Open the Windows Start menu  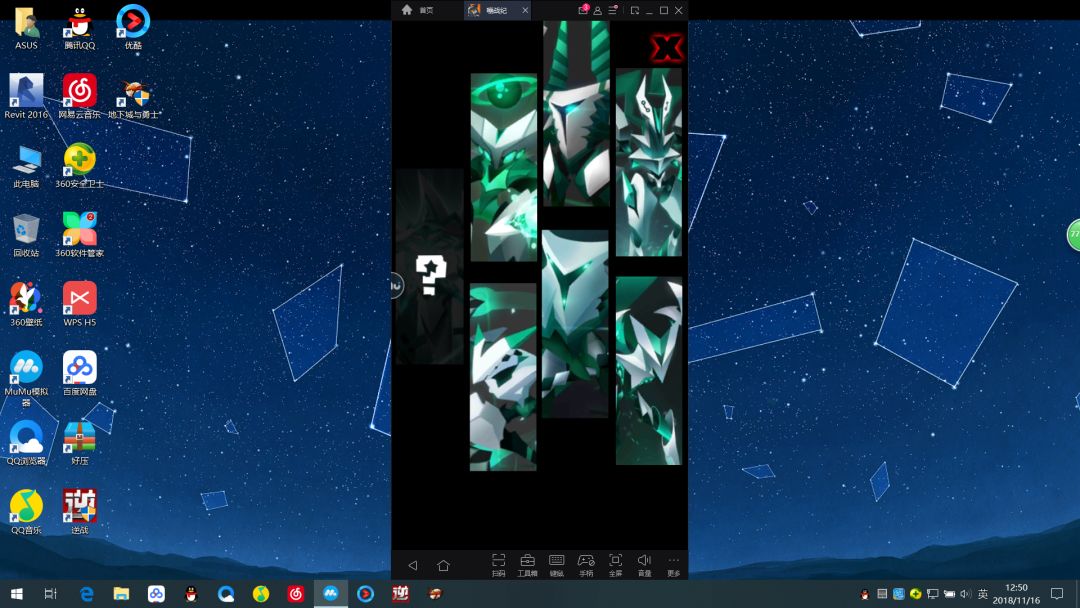click(17, 594)
